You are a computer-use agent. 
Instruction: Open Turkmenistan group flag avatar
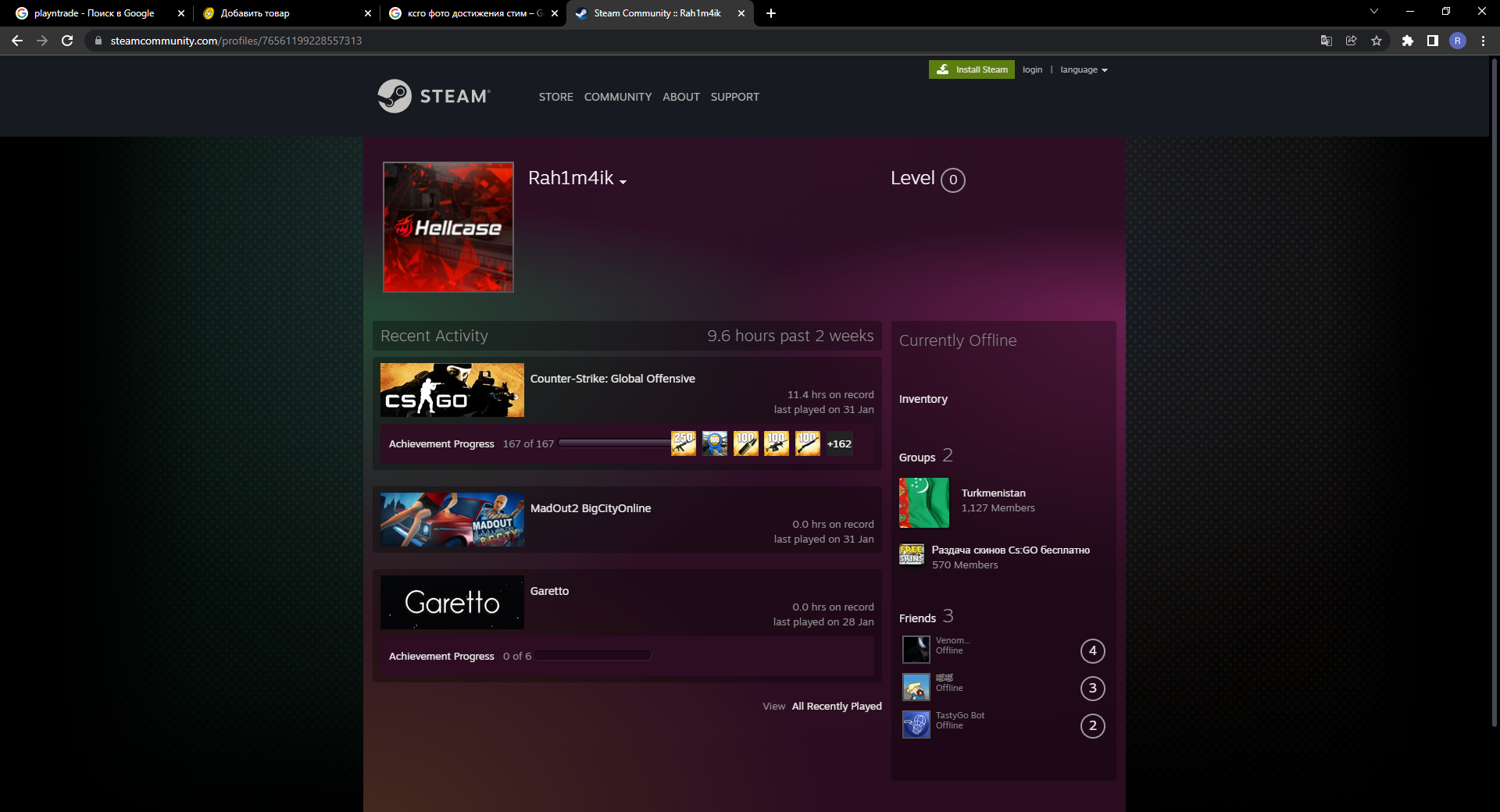tap(924, 503)
